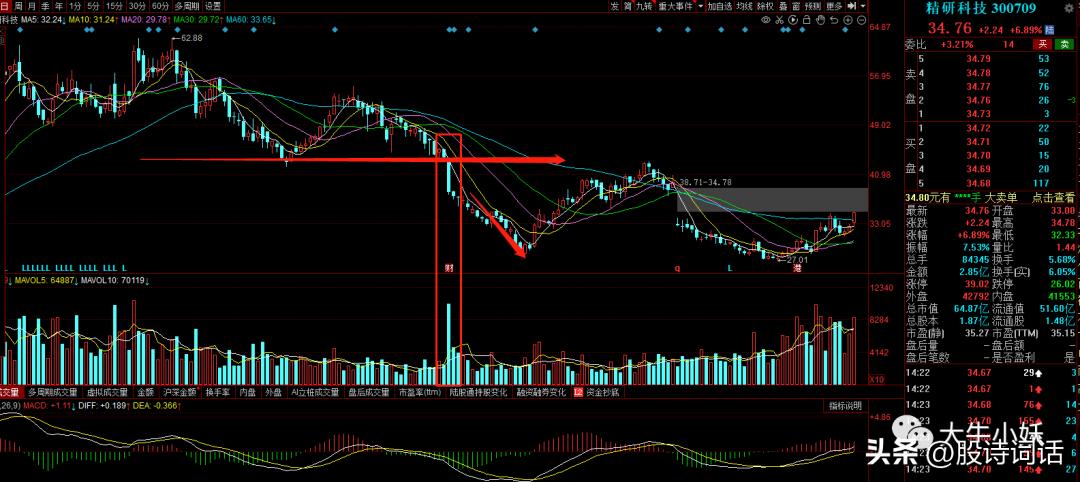This screenshot has height=482, width=1080.
Task: Toggle the chart lock icon
Action: pos(807,20)
